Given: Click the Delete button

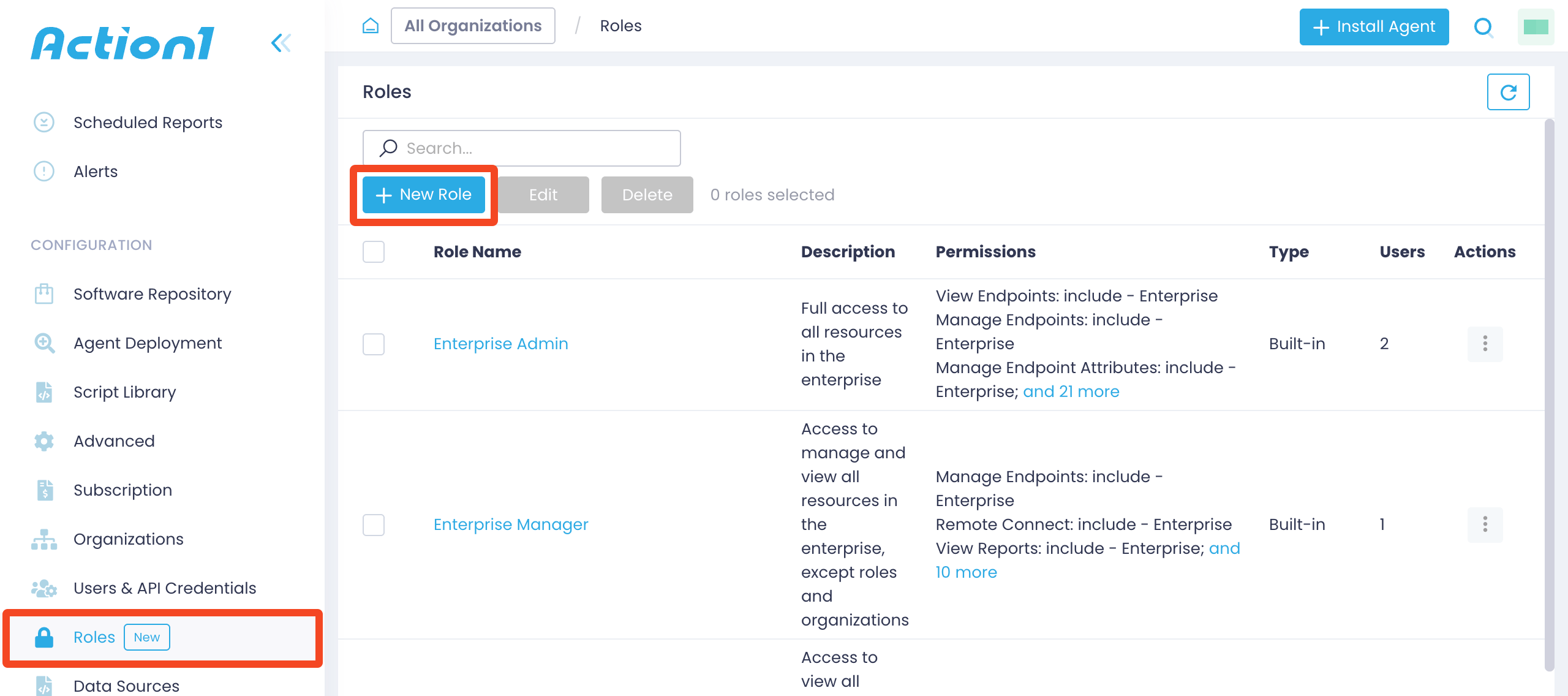Looking at the screenshot, I should click(x=647, y=195).
